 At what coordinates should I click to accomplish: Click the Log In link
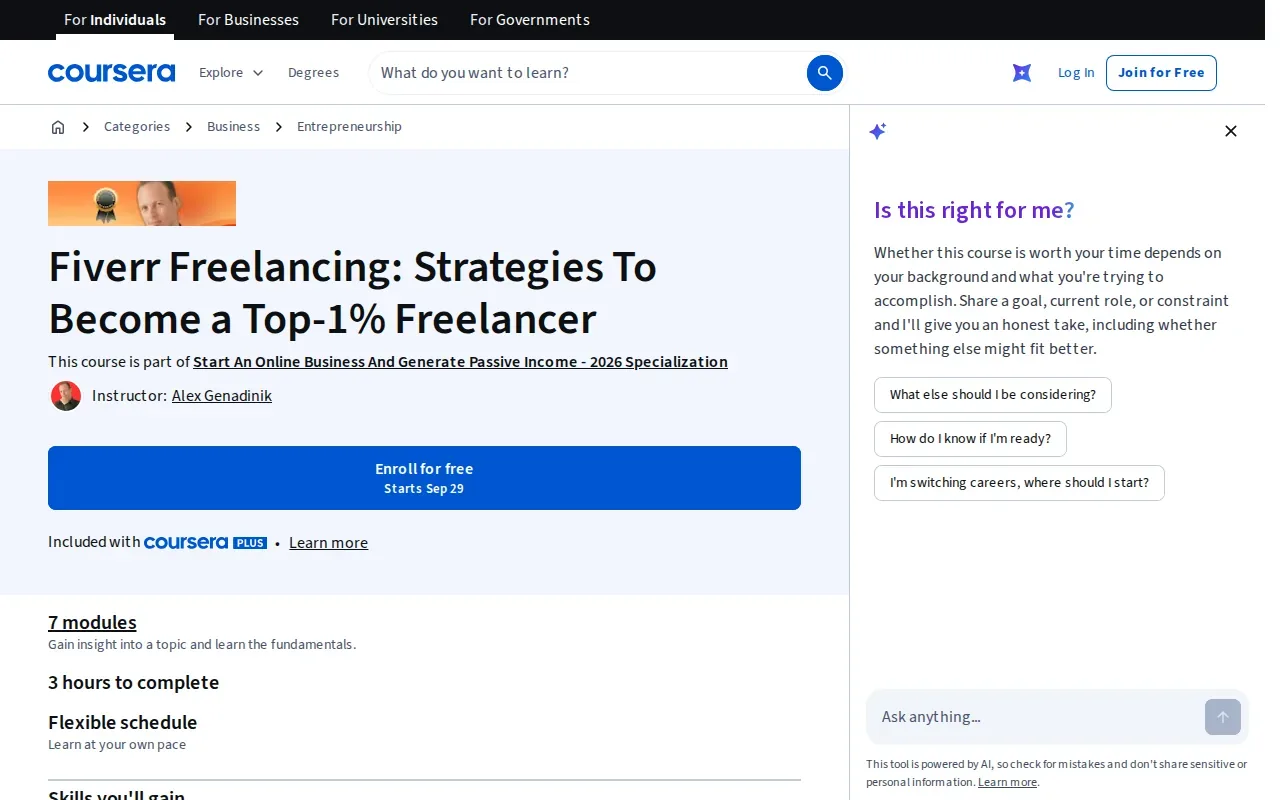[x=1076, y=73]
